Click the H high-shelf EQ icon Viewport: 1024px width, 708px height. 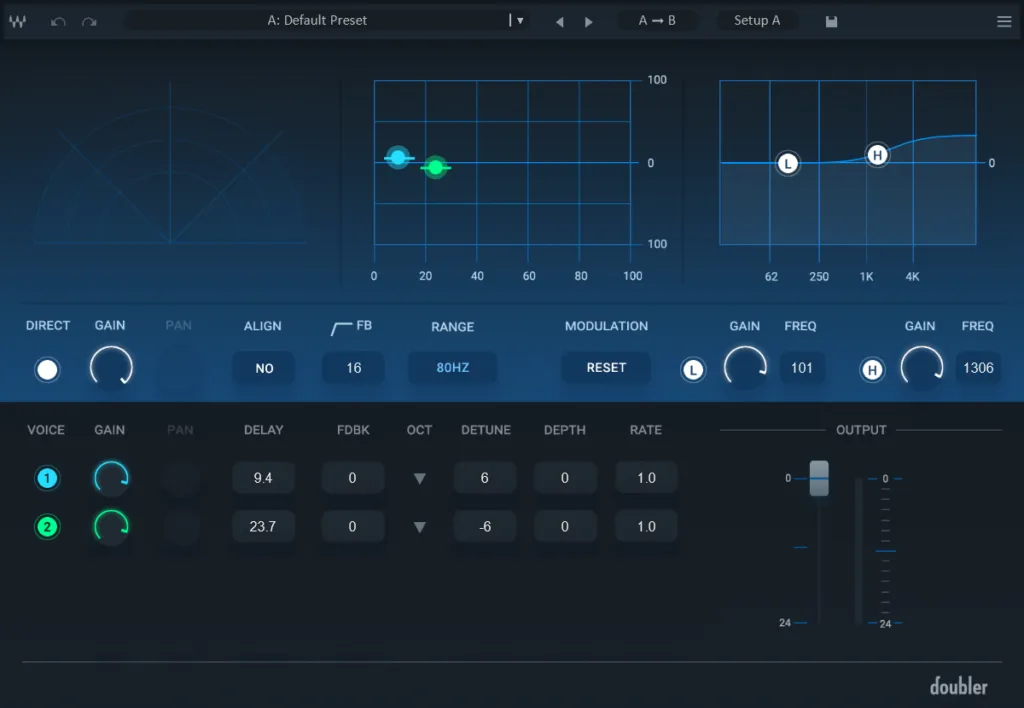(872, 369)
